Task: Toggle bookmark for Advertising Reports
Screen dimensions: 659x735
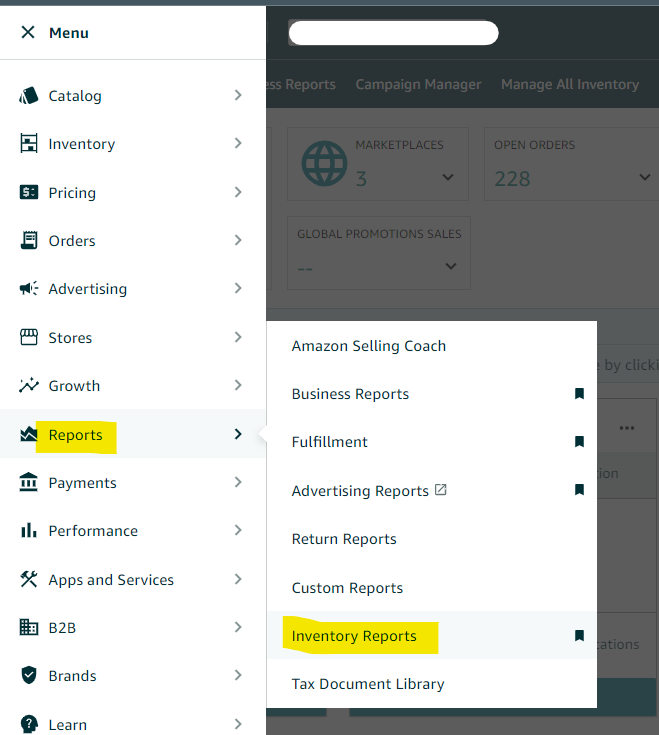Action: (x=579, y=490)
